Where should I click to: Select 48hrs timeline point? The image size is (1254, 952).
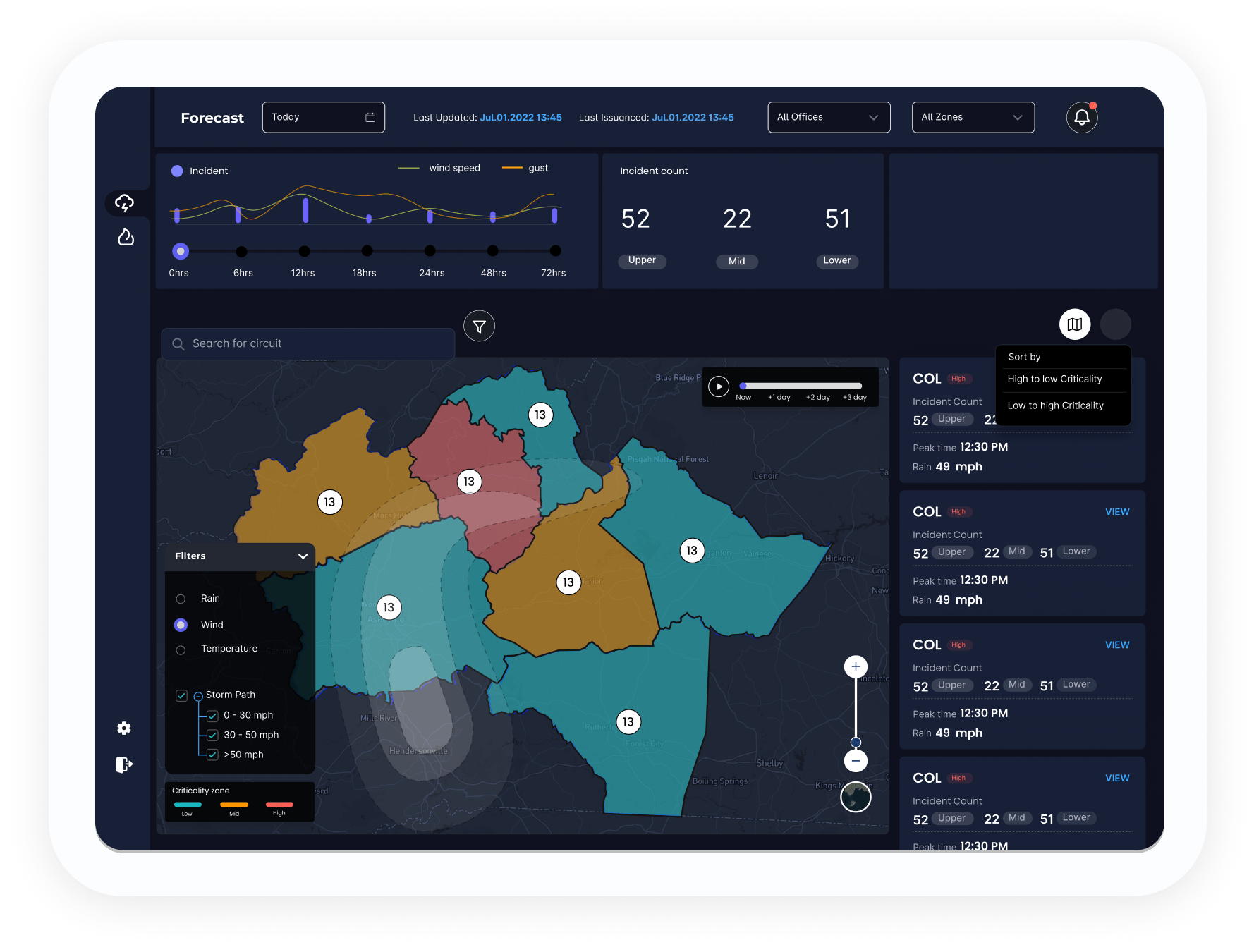493,251
